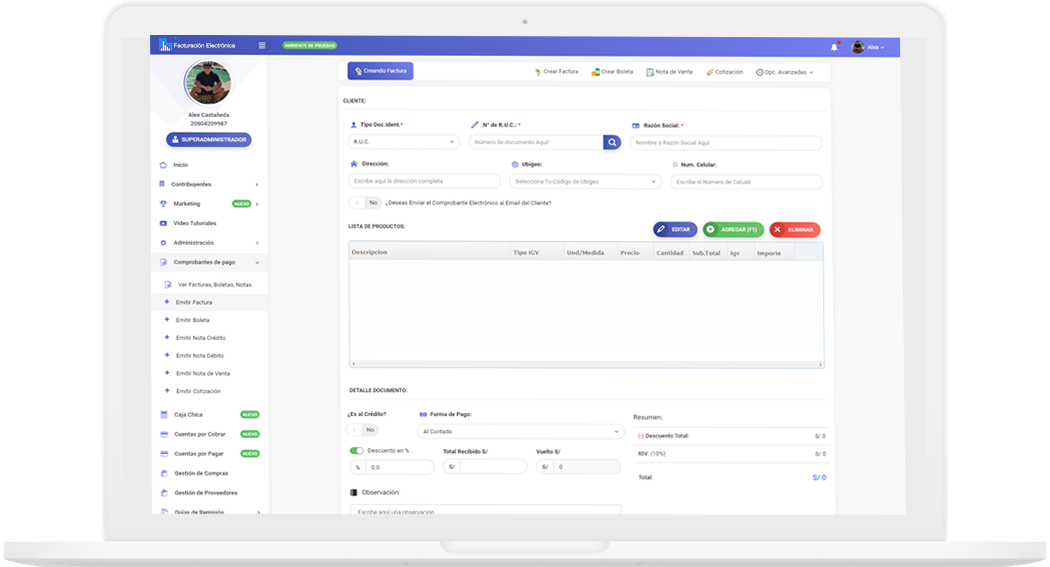
Task: Disable the Descuento en % toggle
Action: pos(356,451)
